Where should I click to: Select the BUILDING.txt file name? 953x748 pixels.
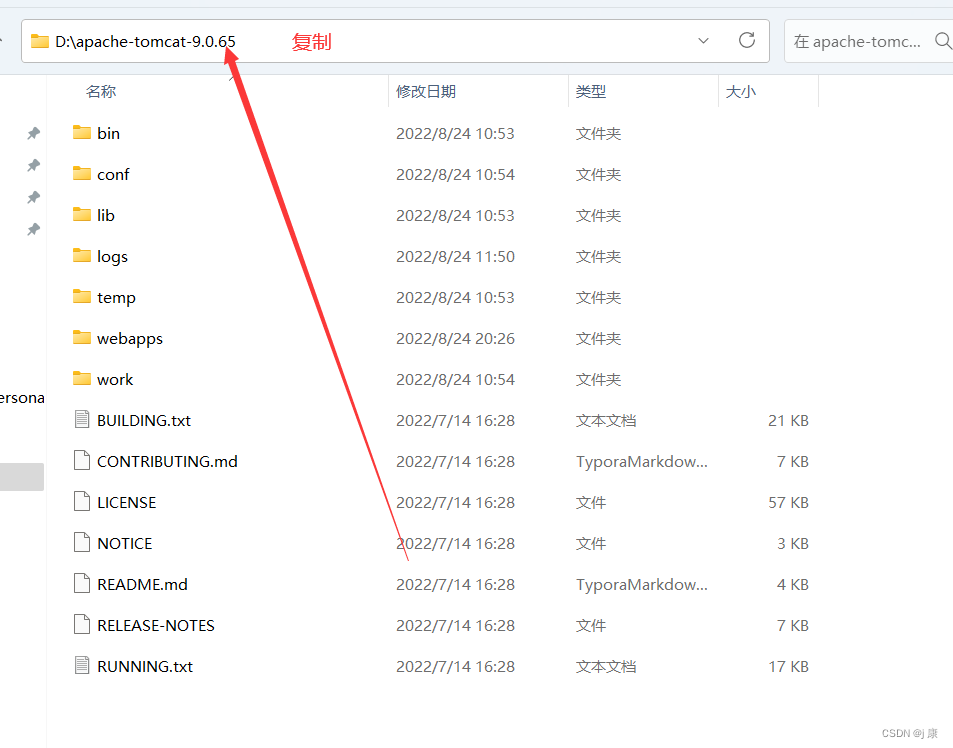pos(144,420)
